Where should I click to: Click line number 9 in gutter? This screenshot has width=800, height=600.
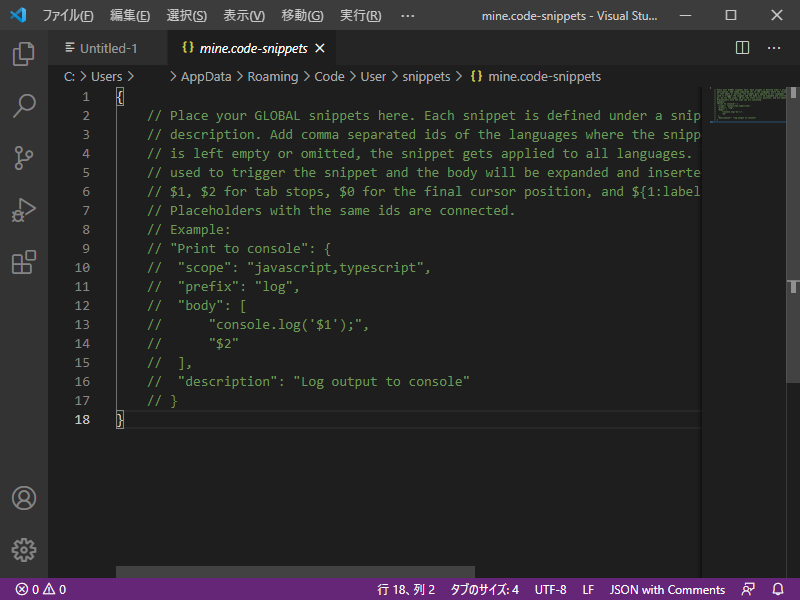tap(86, 248)
